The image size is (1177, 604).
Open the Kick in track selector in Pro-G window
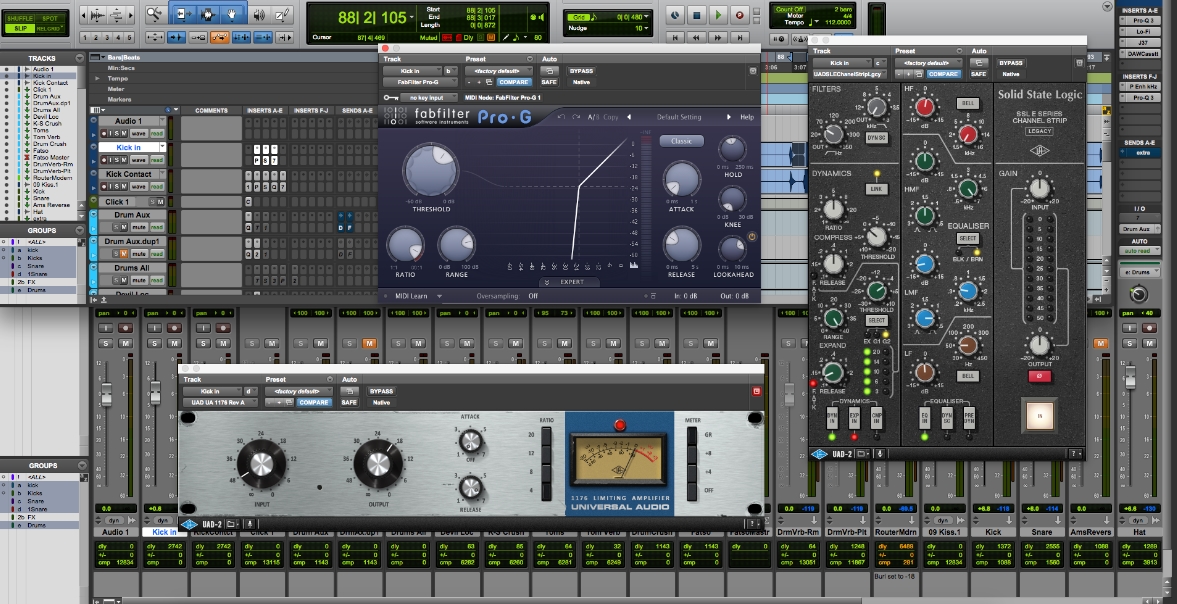[412, 71]
